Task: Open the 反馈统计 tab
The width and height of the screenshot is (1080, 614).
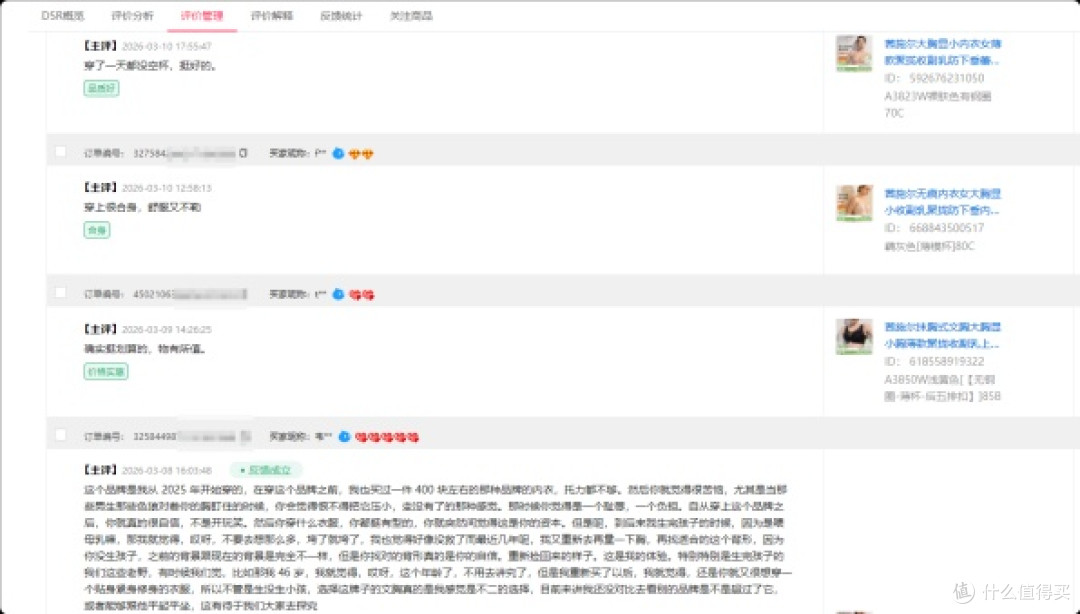Action: 341,15
